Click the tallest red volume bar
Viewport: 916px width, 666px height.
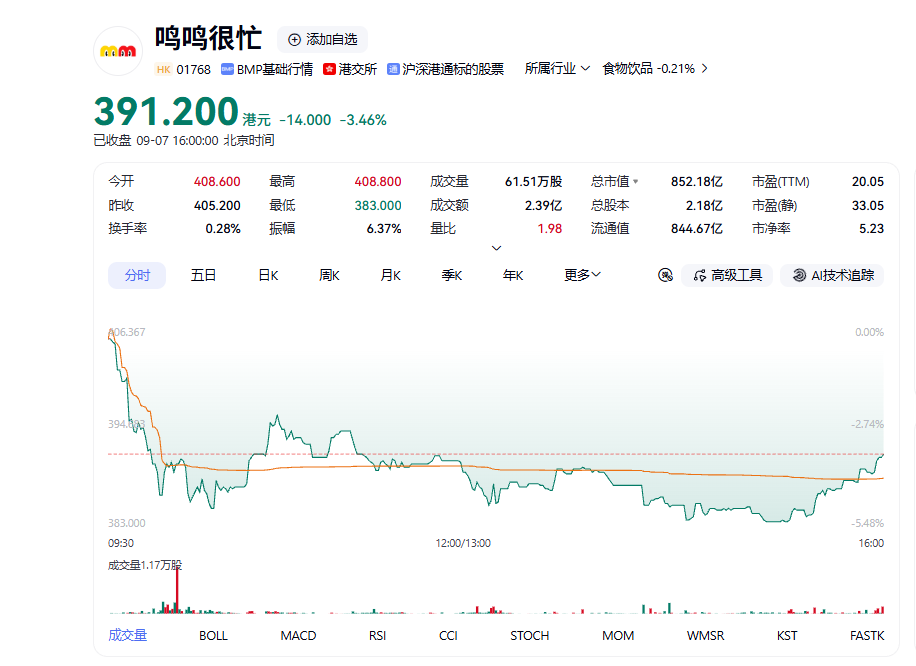pos(177,590)
